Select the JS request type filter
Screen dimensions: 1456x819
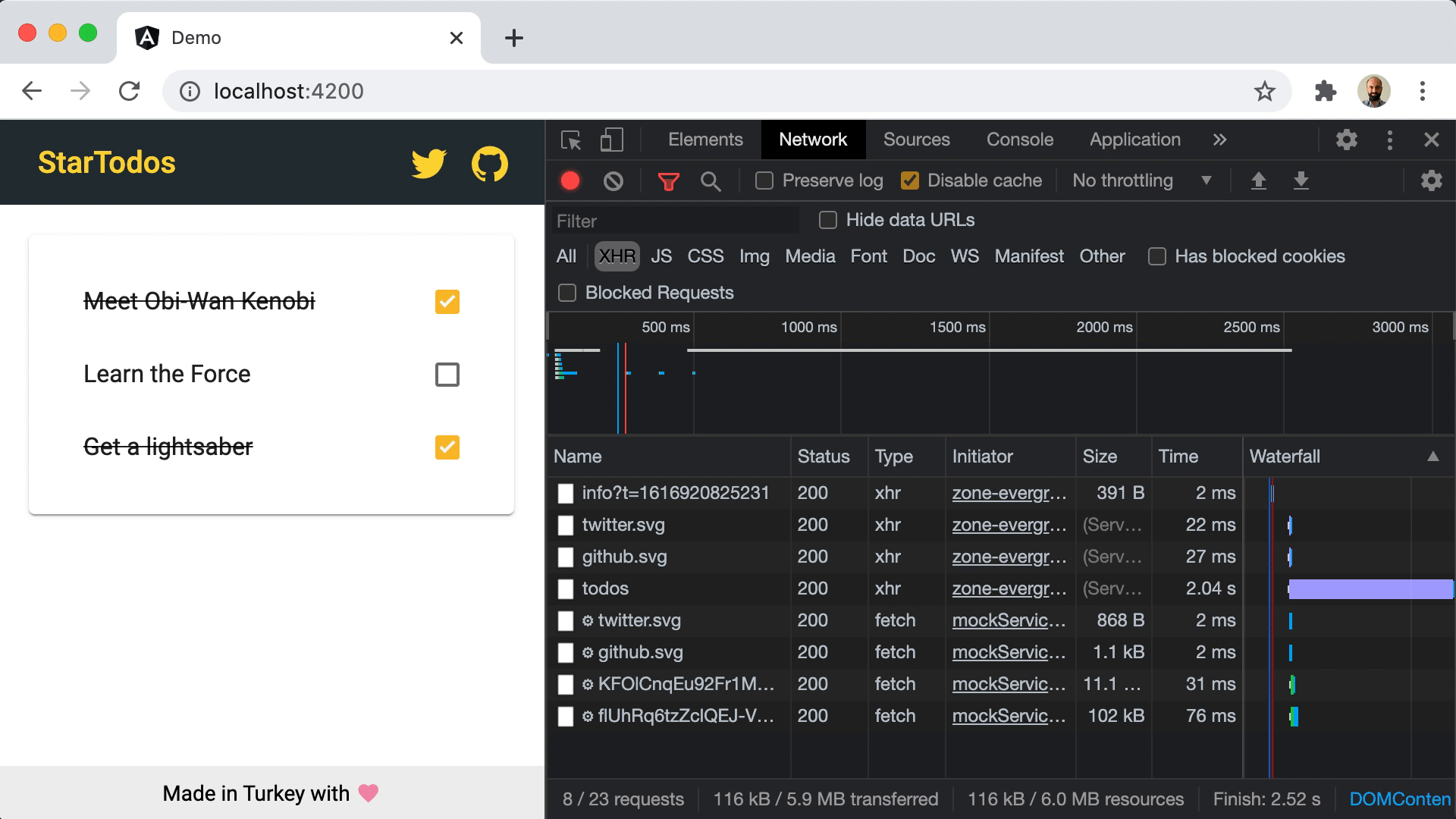pyautogui.click(x=661, y=256)
